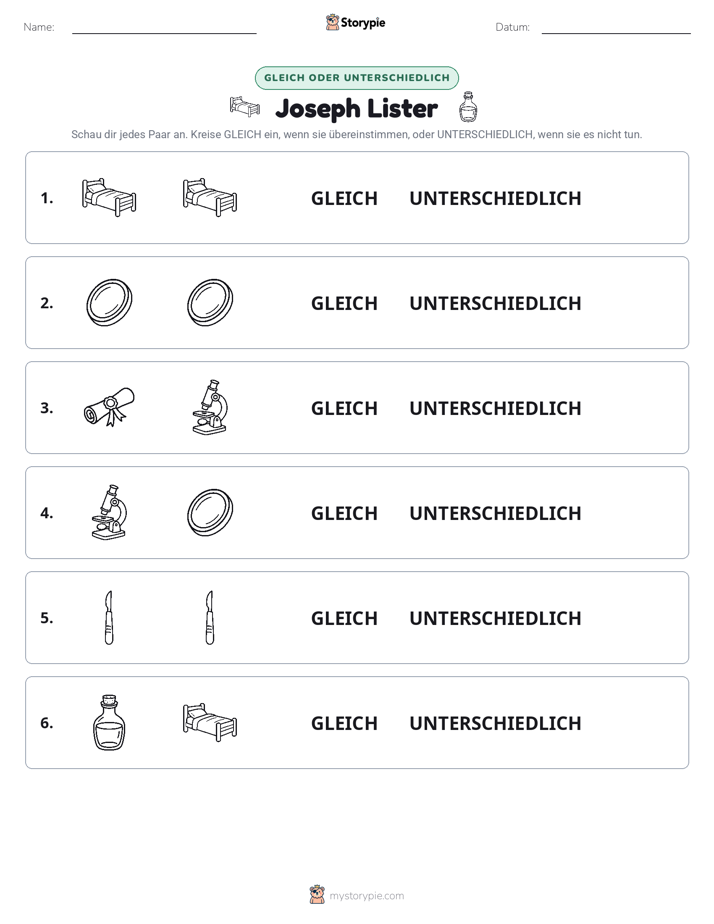This screenshot has height=924, width=714.
Task: Click the microscope icon in row 4
Action: click(x=109, y=512)
